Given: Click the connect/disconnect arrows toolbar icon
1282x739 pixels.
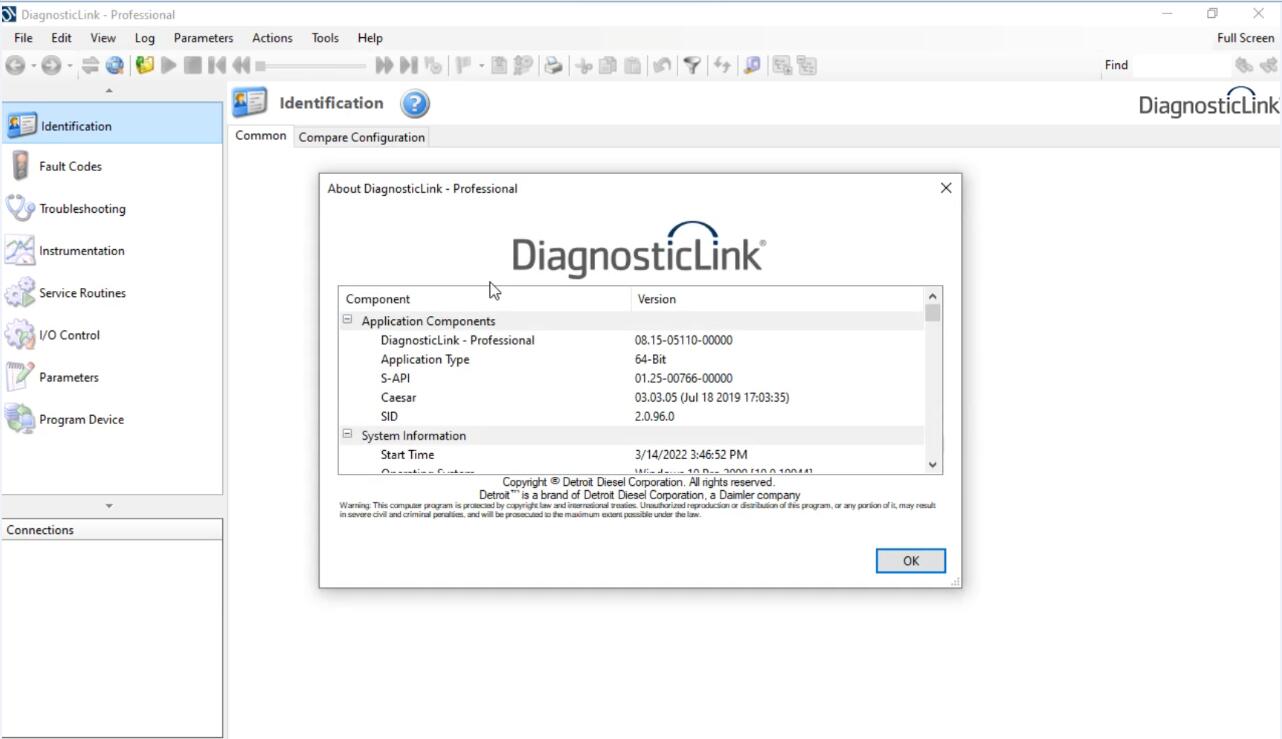Looking at the screenshot, I should pos(90,65).
